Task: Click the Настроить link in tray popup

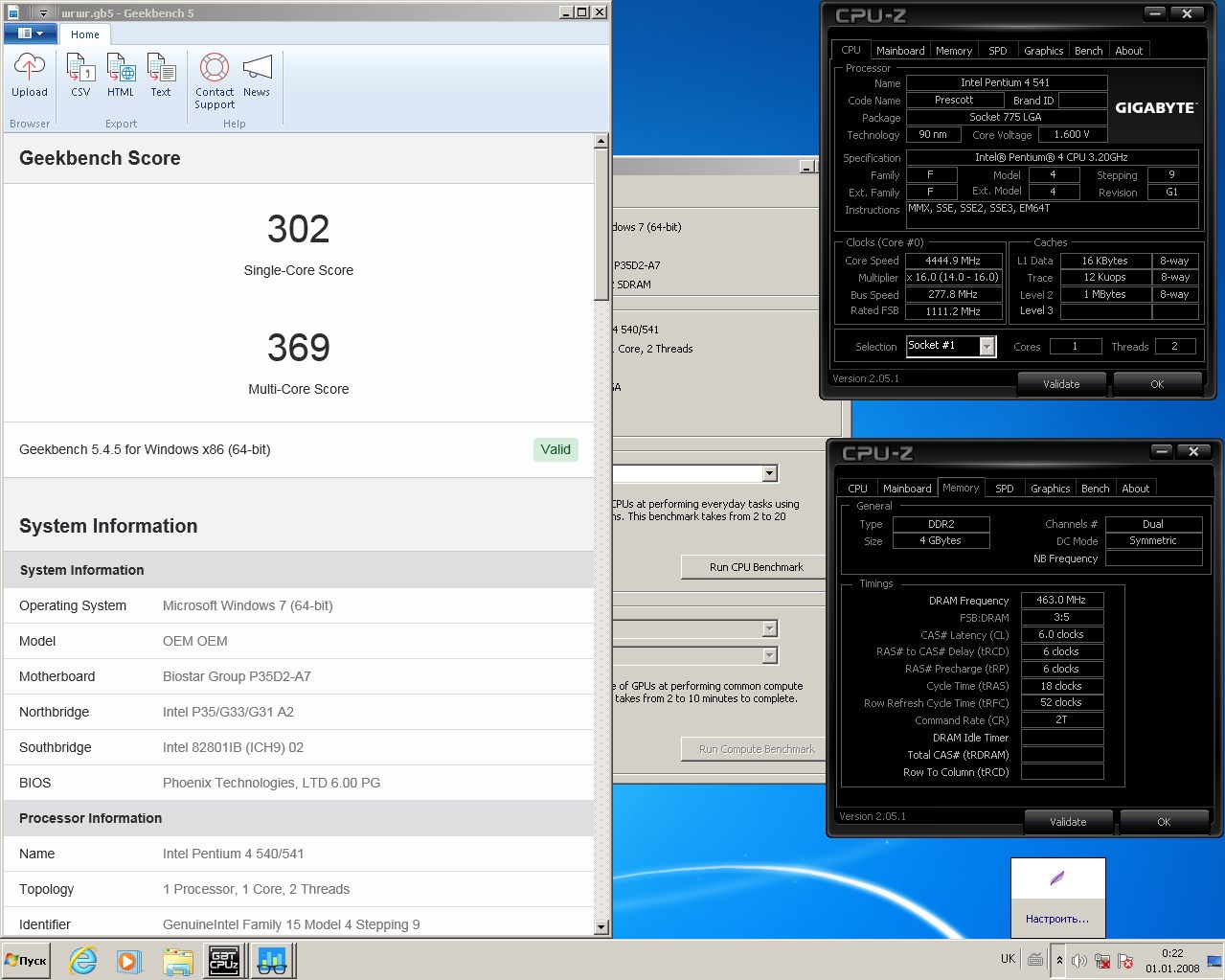Action: coord(1057,919)
